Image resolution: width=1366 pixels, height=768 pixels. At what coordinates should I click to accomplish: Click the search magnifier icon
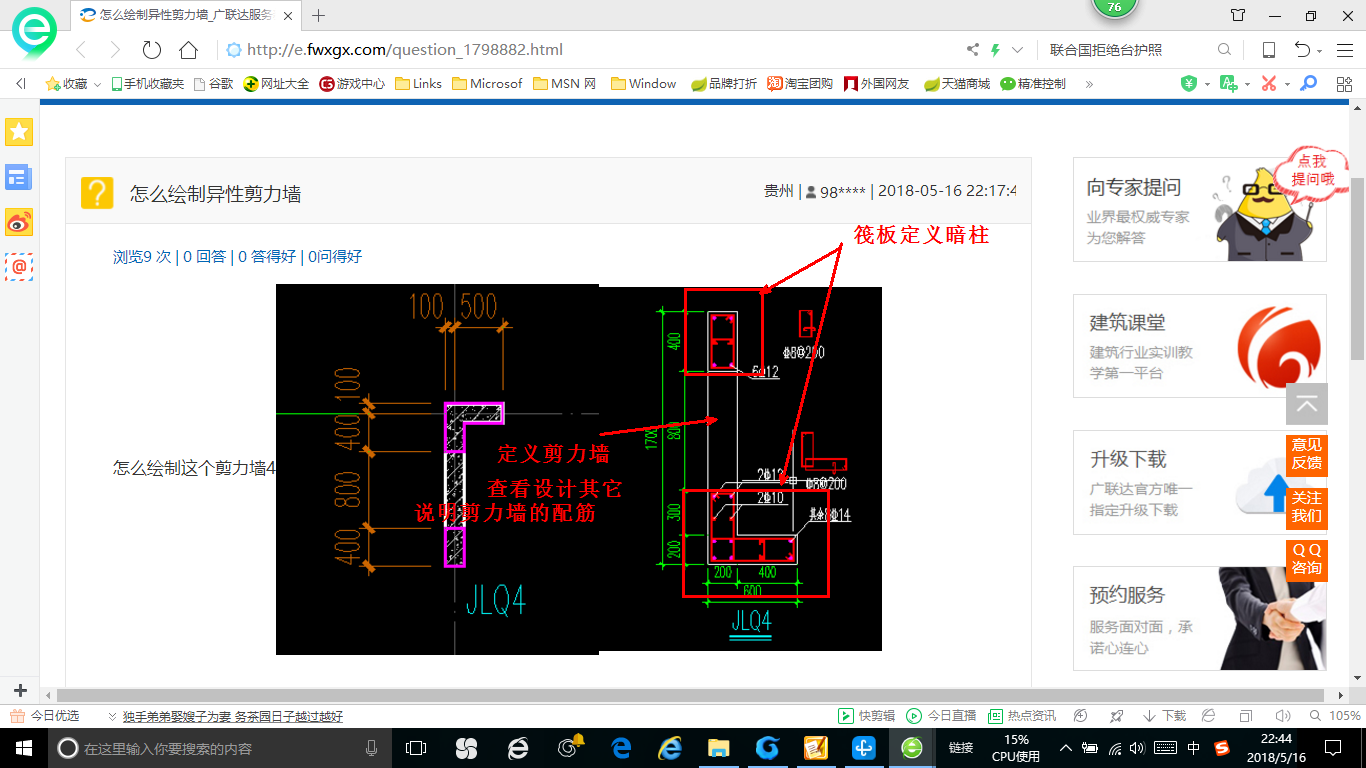1224,50
